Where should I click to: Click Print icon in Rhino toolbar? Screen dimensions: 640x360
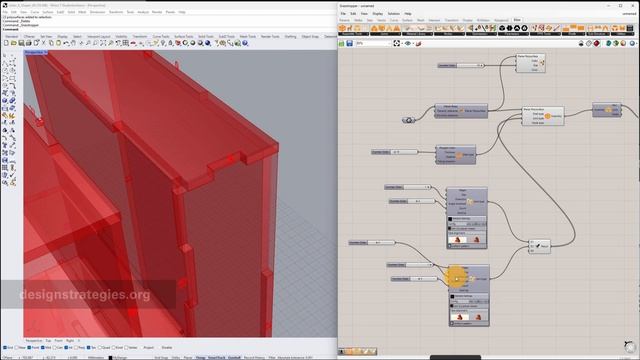pos(29,43)
